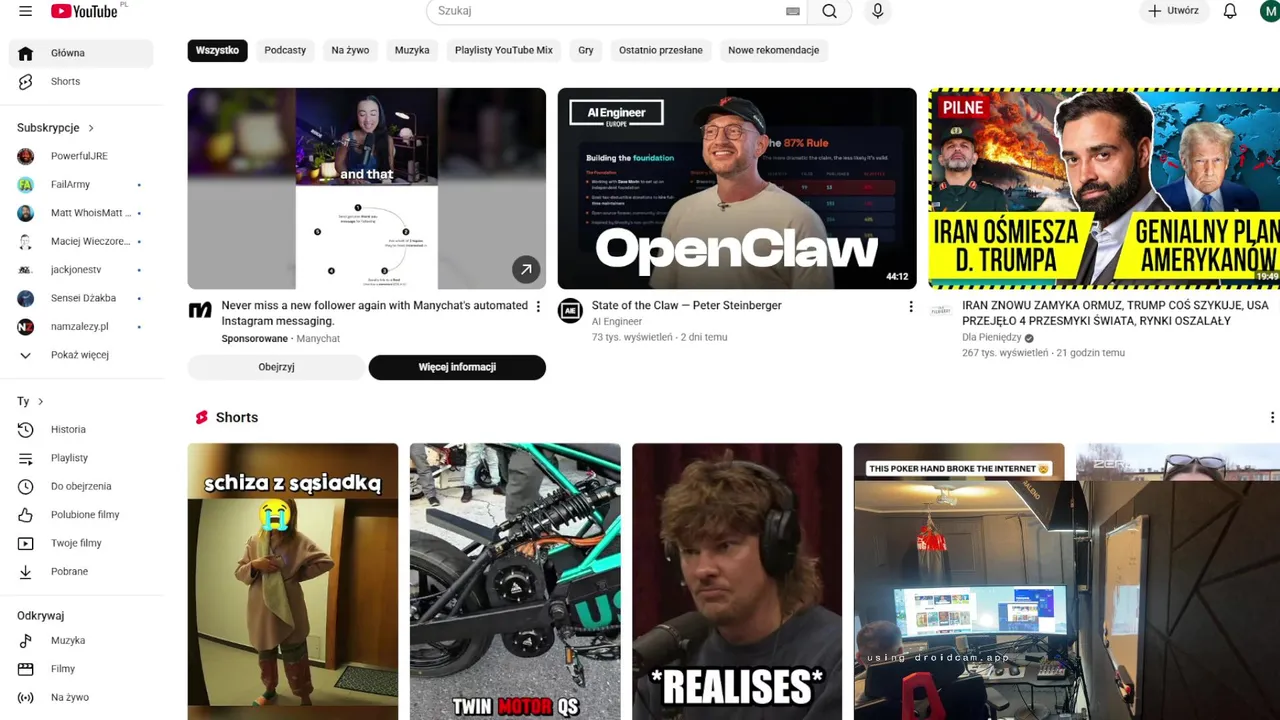Switch to Na żywo filter chip

[350, 50]
